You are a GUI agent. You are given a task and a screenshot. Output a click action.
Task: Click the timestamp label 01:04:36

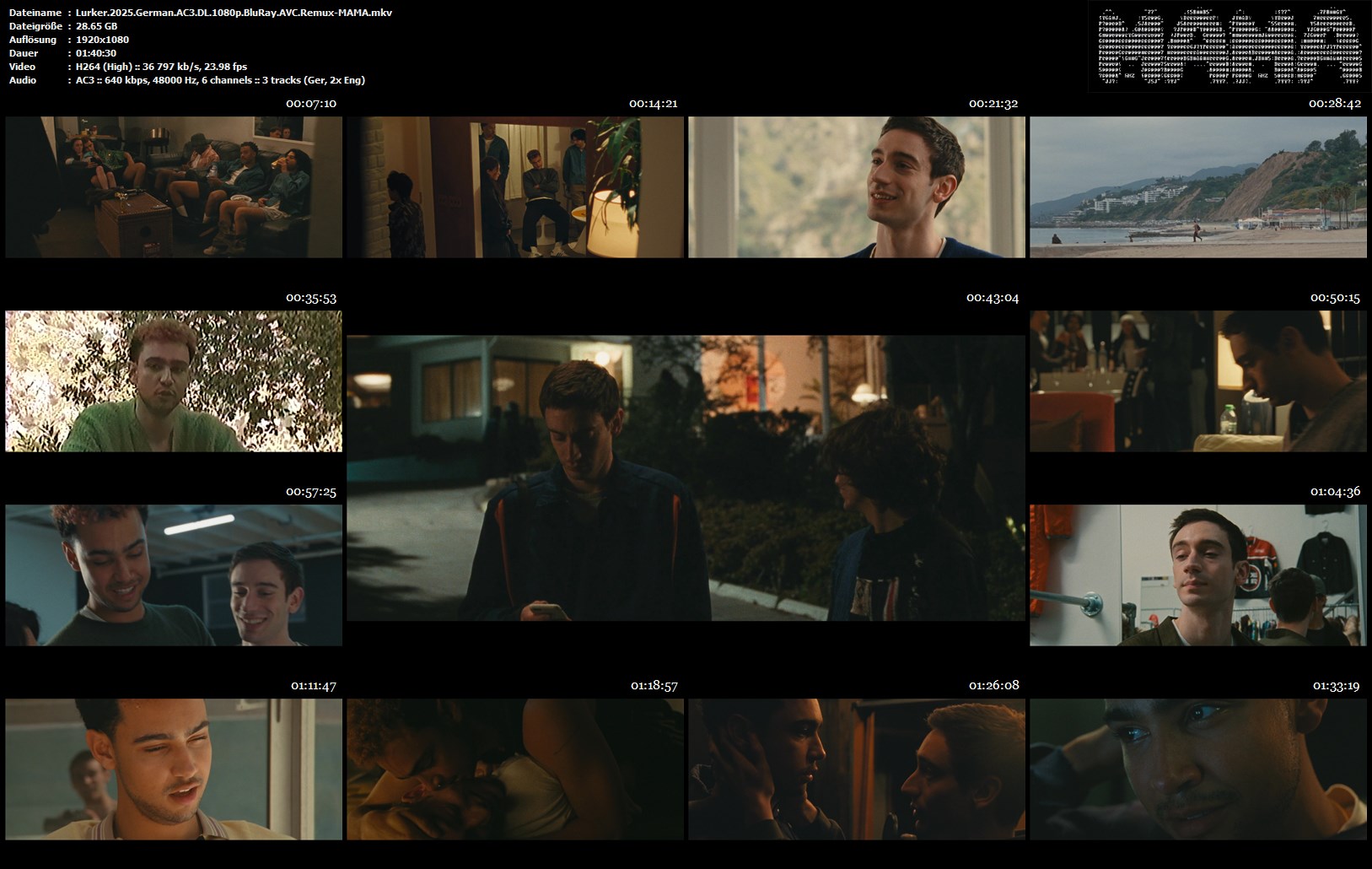pos(1335,492)
